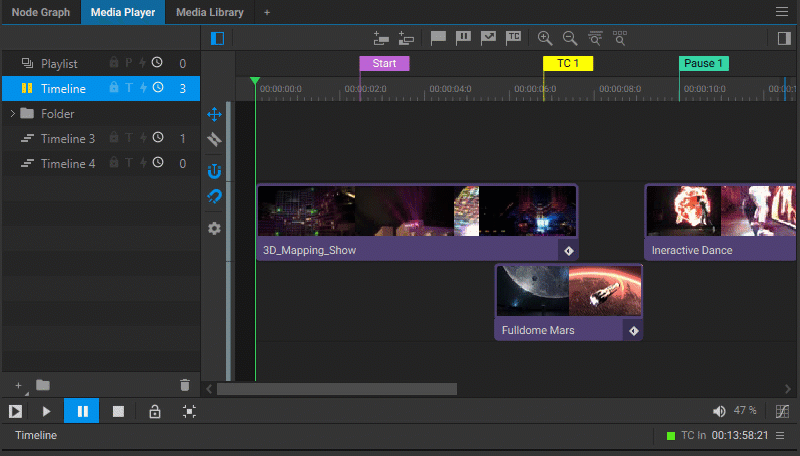Image resolution: width=800 pixels, height=456 pixels.
Task: Expand the Folder item
Action: [12, 113]
